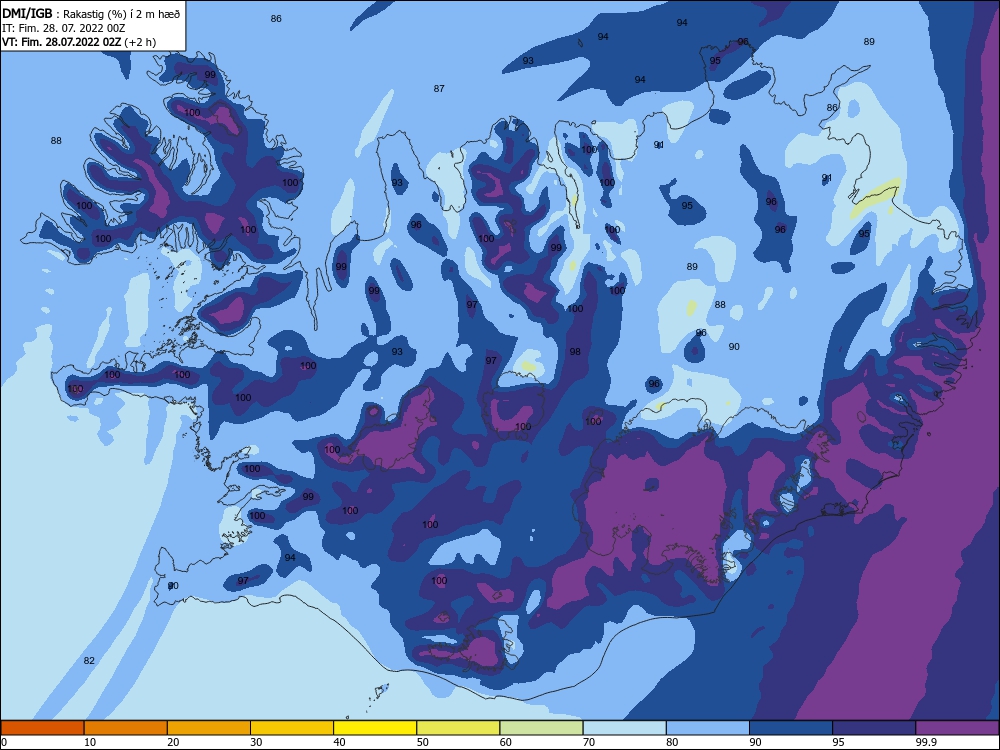Pick the bright yellow 40–50 legend swatch
This screenshot has width=1000, height=750.
coord(375,728)
